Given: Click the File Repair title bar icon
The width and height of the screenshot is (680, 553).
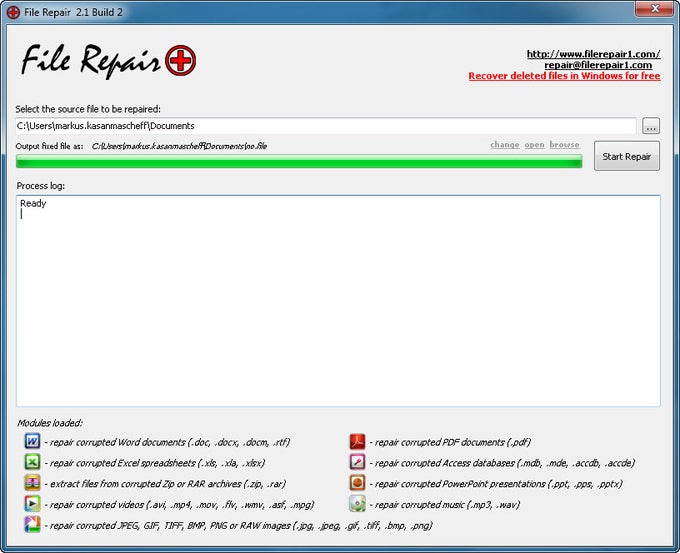Looking at the screenshot, I should [13, 12].
